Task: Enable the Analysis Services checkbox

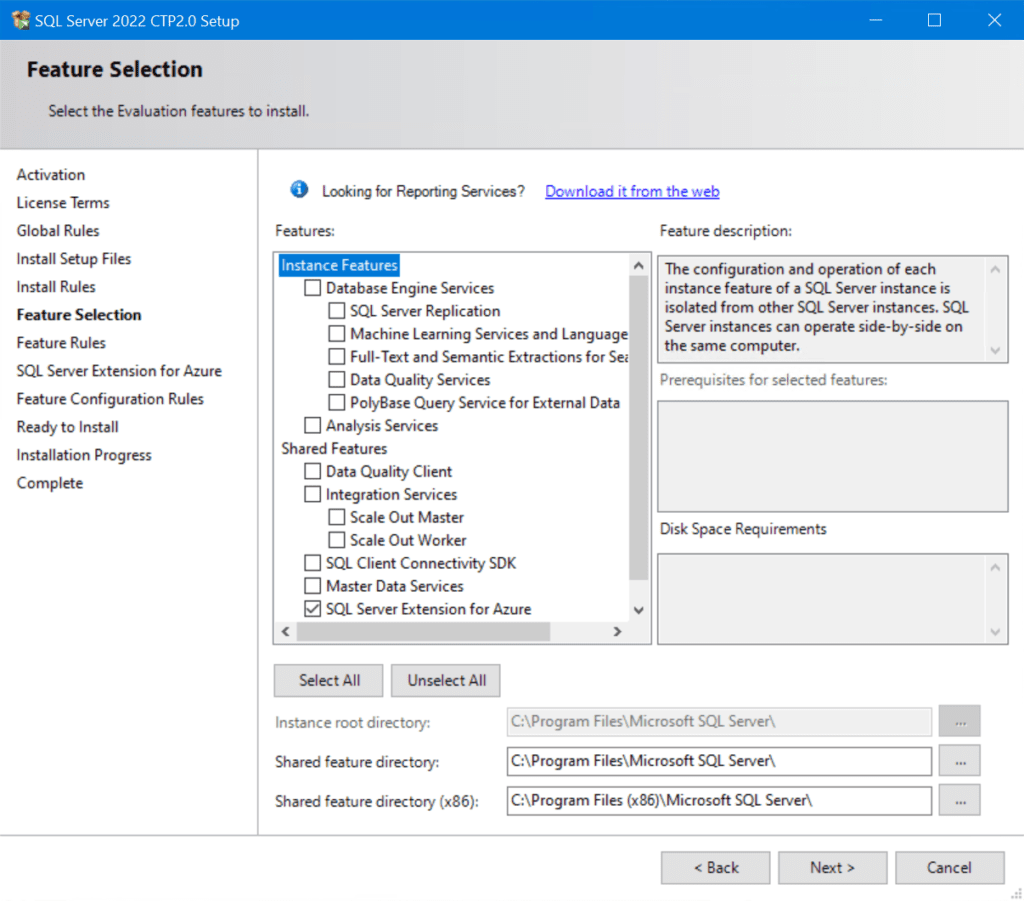Action: 312,425
